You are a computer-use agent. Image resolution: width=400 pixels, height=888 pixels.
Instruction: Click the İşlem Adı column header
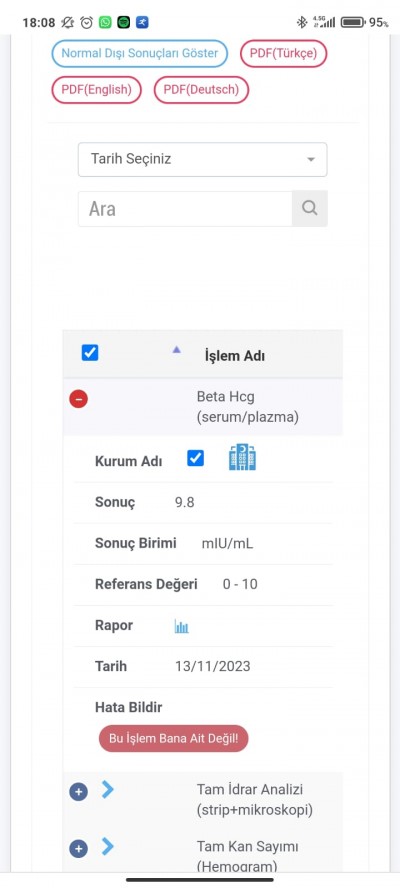click(235, 356)
